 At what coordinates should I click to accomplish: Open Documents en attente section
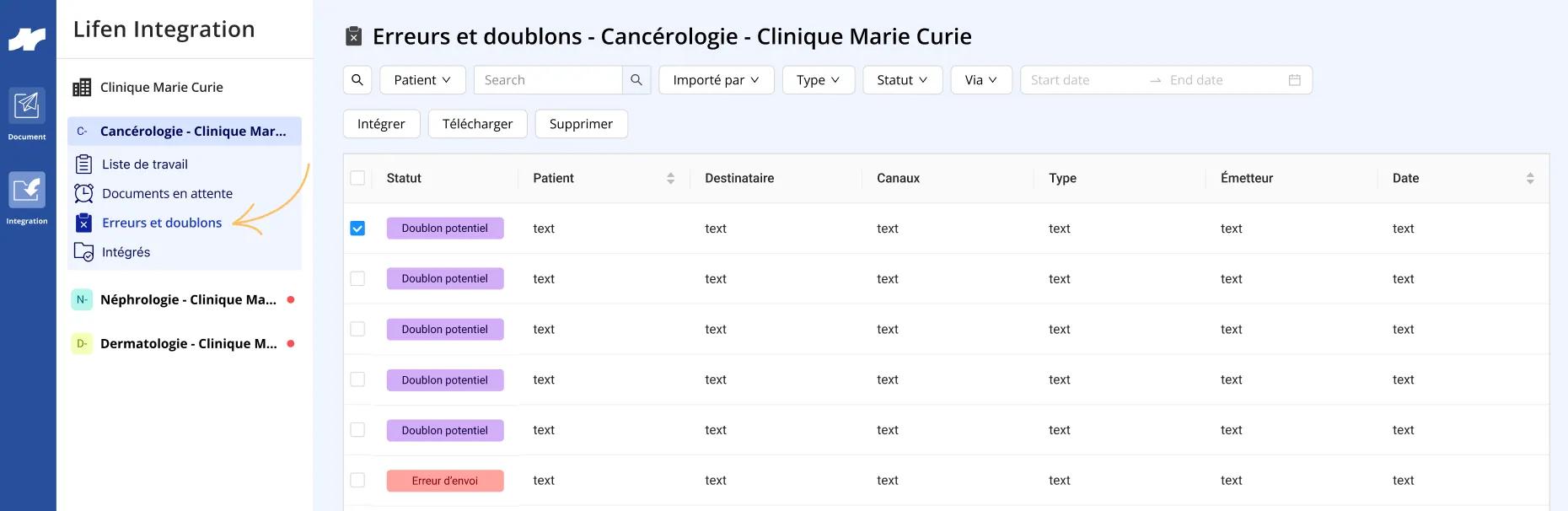pos(167,194)
